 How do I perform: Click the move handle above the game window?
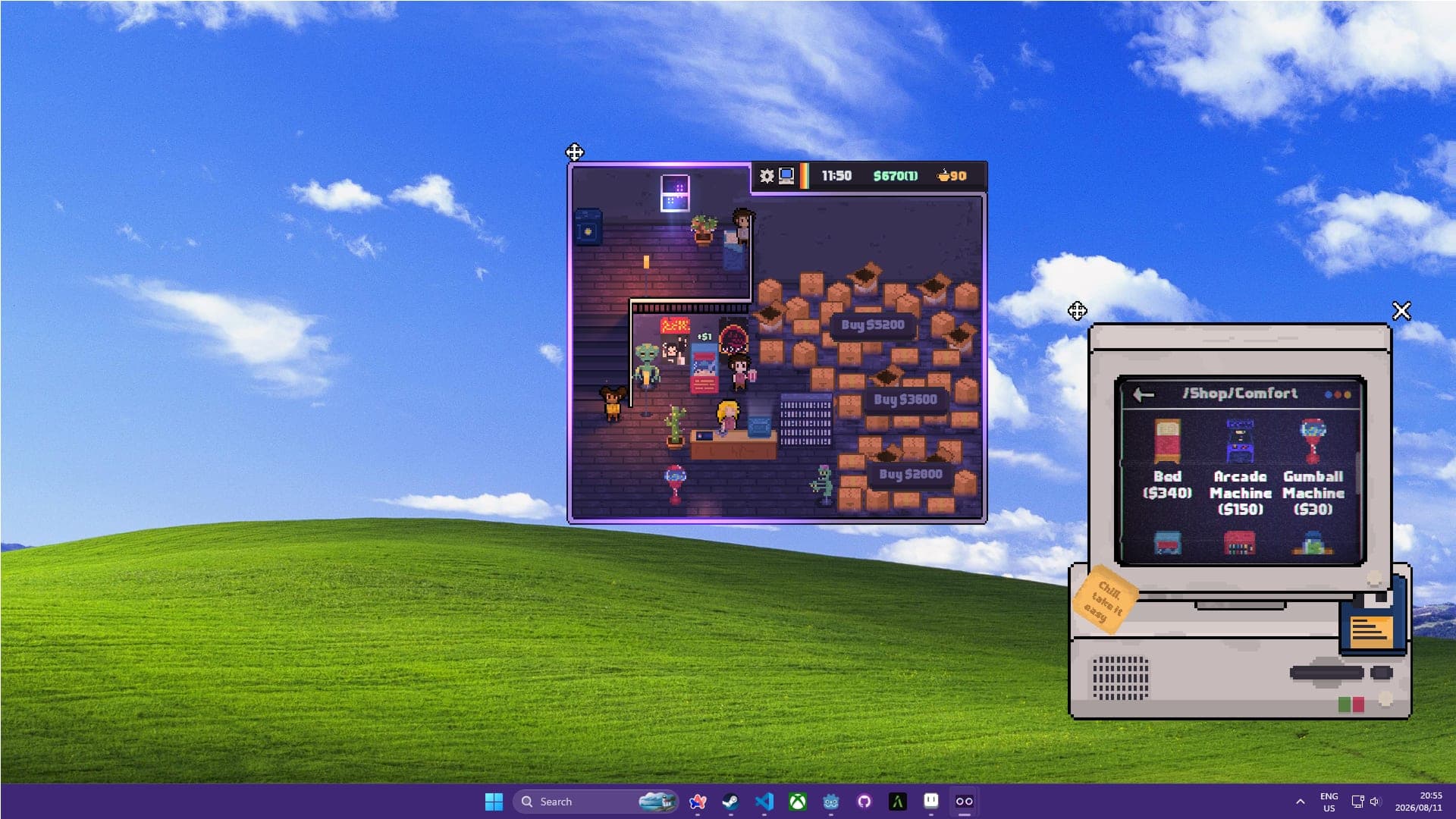575,152
